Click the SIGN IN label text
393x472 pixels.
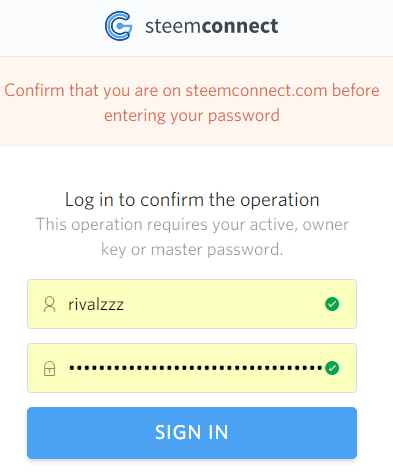click(x=192, y=432)
